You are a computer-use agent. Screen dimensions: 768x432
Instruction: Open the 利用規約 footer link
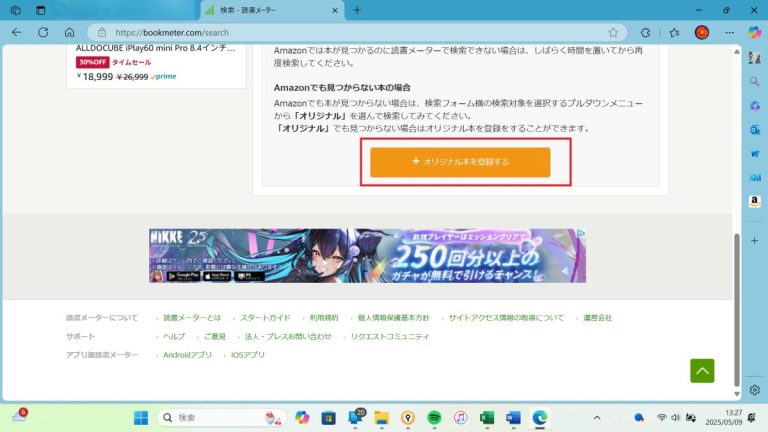pos(324,318)
